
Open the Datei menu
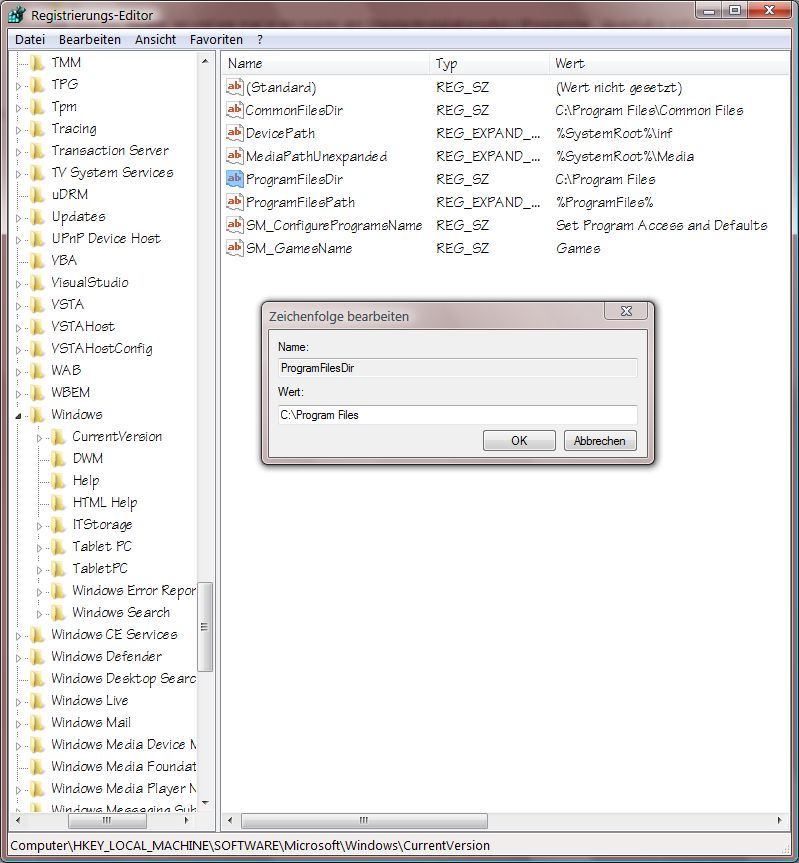pos(30,40)
